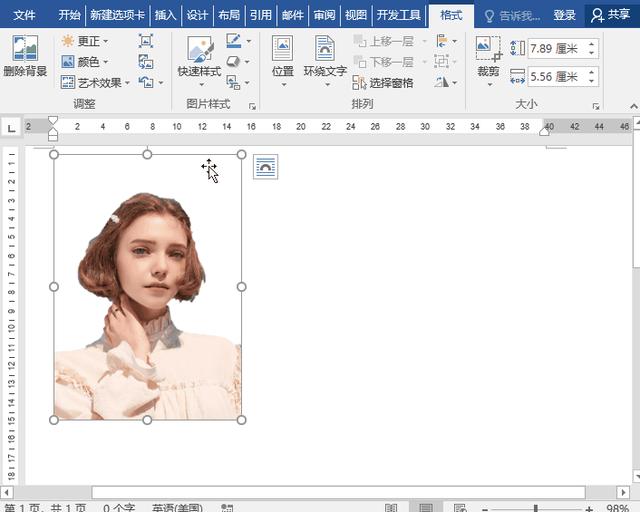The height and width of the screenshot is (512, 640).
Task: Click the layout options icon beside the picture
Action: [265, 167]
